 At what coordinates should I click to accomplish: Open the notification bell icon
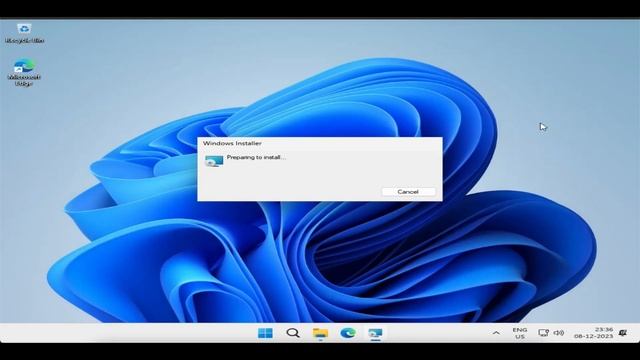tap(623, 333)
